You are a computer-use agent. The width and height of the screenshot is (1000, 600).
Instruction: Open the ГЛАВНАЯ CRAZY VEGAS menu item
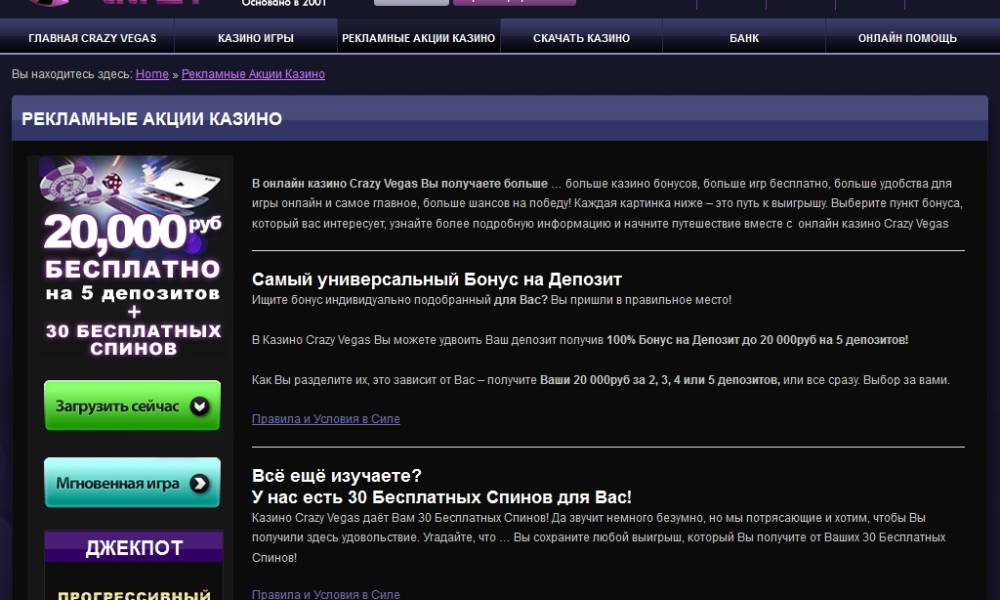tap(92, 38)
